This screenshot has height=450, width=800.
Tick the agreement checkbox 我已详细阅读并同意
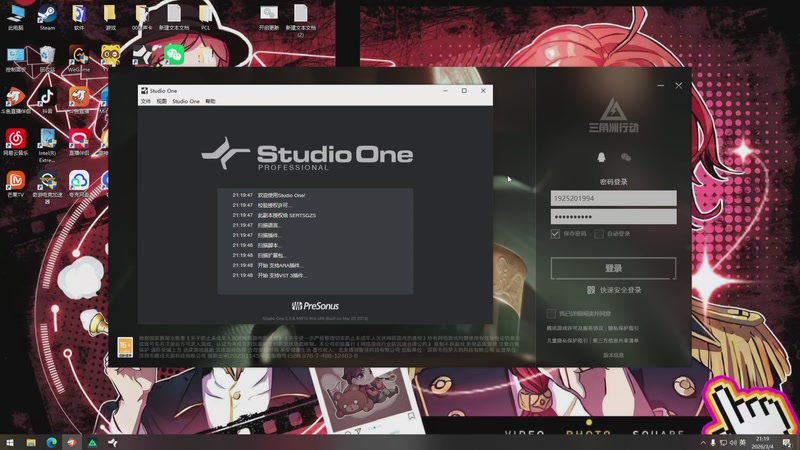click(551, 313)
